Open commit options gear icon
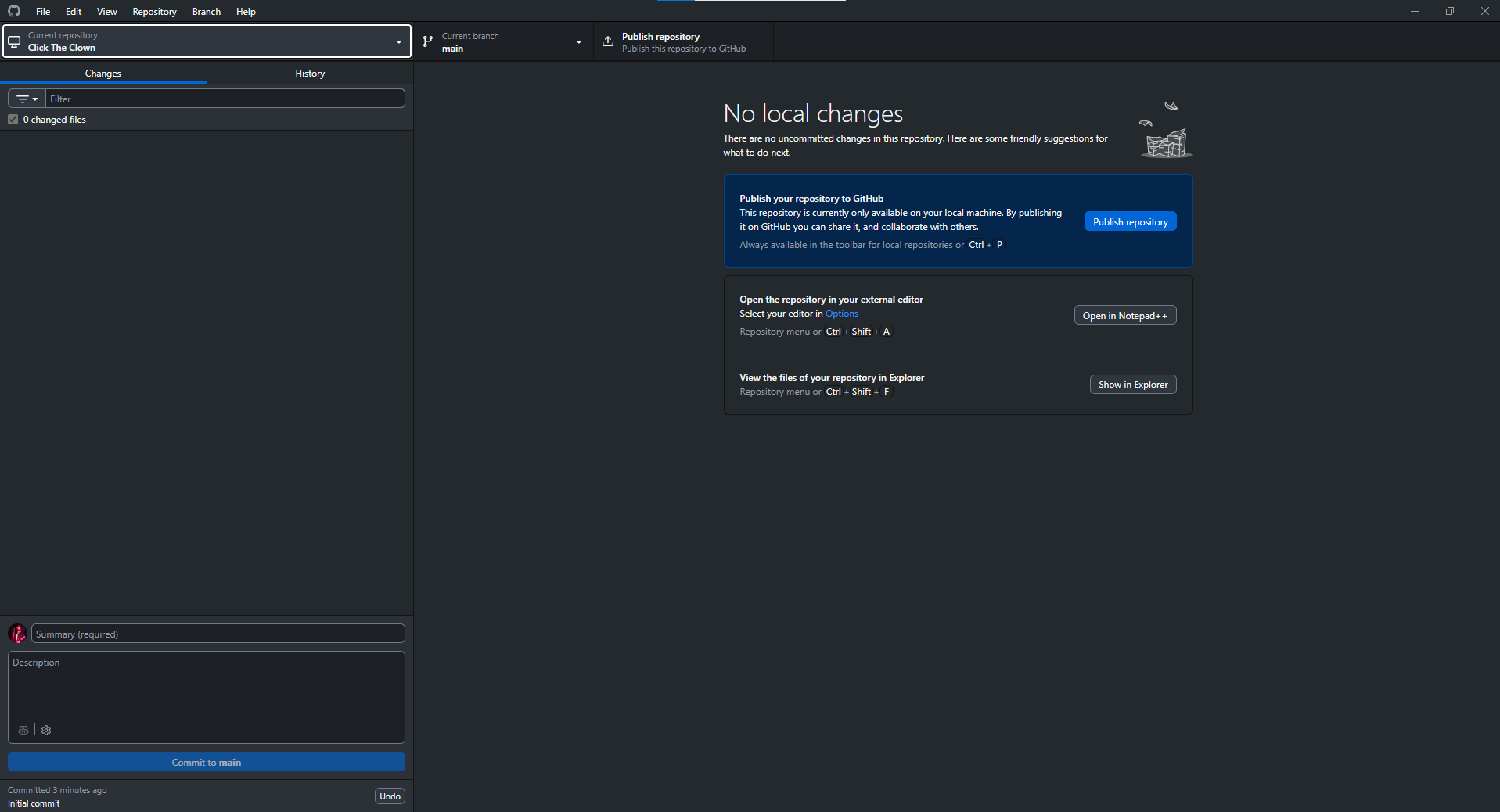This screenshot has height=812, width=1500. [46, 730]
